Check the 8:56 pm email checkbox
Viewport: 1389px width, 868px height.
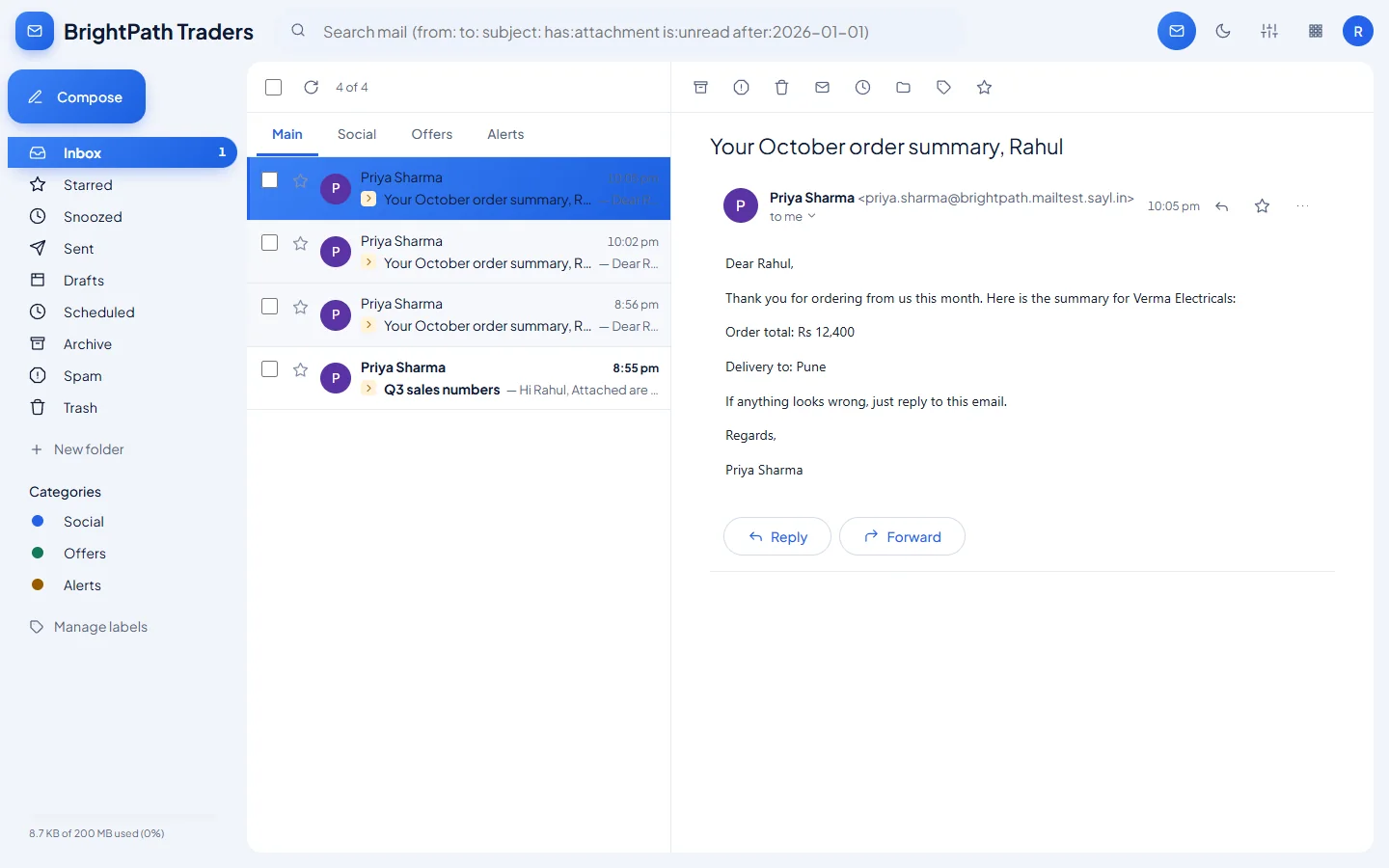click(x=270, y=307)
